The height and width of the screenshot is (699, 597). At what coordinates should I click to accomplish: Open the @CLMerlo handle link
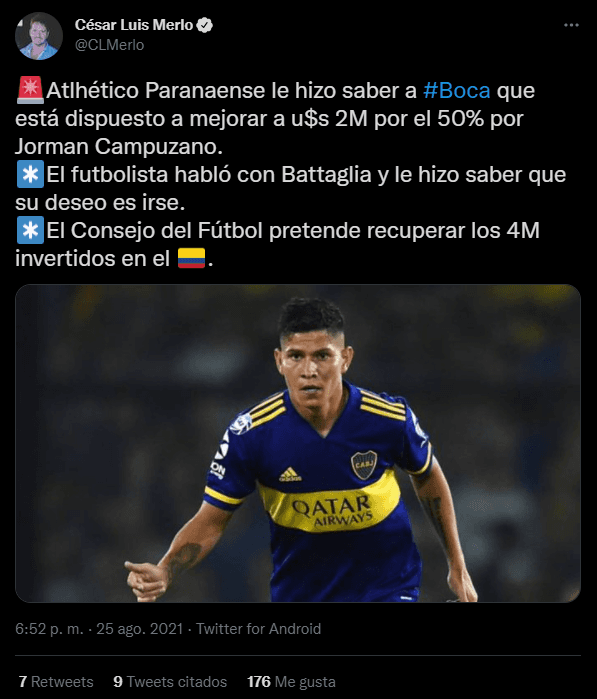coord(110,45)
